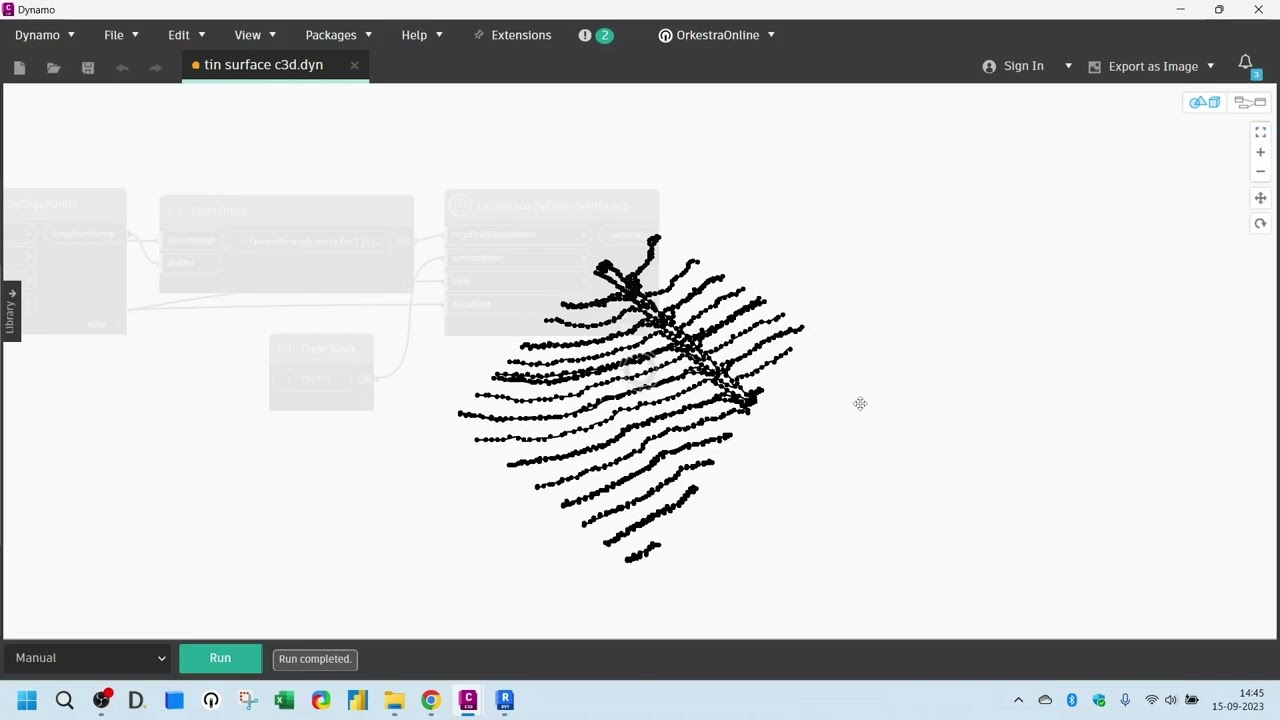Open the taskbar clock and date

(1239, 700)
